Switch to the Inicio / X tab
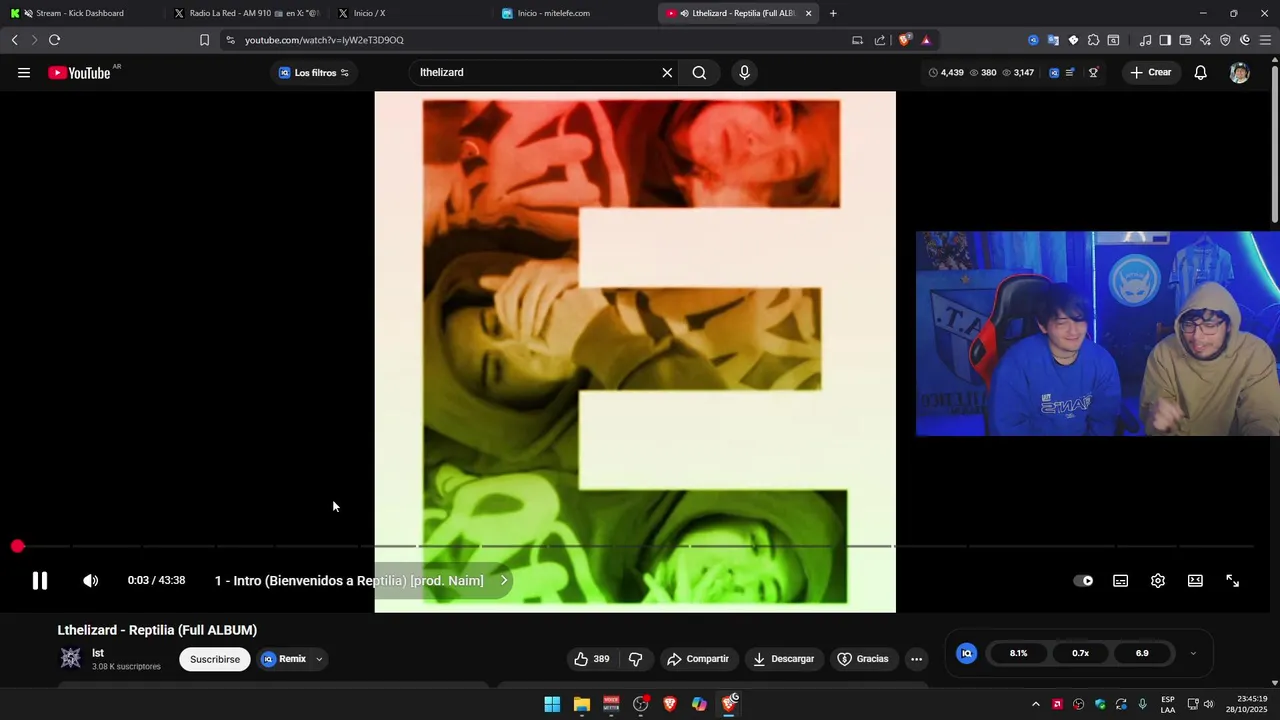Viewport: 1280px width, 720px height. coord(409,13)
